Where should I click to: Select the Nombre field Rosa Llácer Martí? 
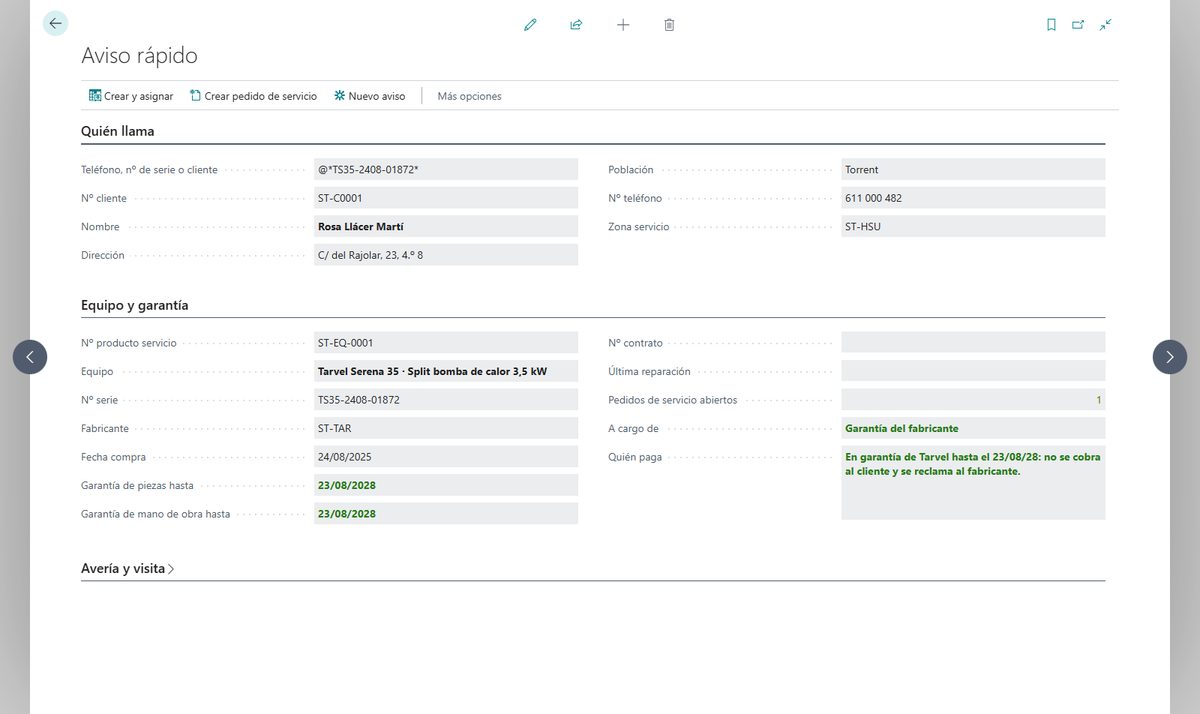[x=446, y=226]
